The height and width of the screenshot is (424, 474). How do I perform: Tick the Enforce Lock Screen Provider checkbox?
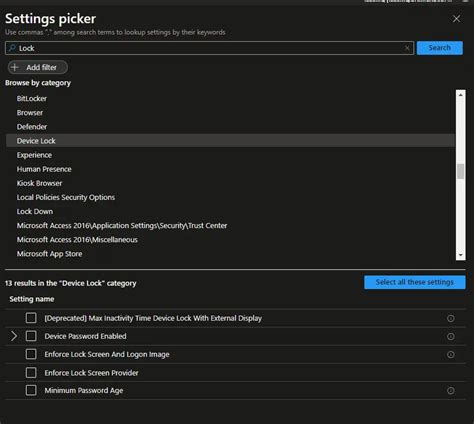click(x=31, y=372)
